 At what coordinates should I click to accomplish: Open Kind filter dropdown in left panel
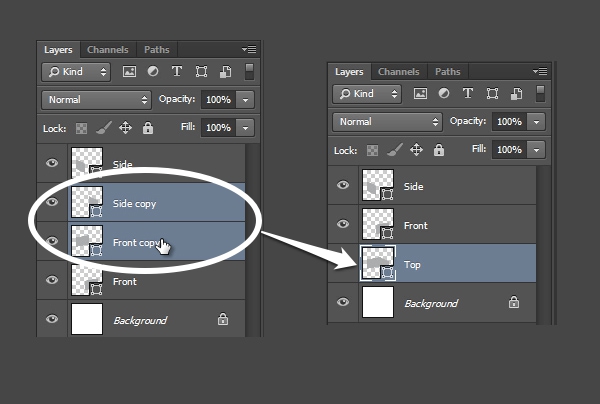(x=76, y=72)
